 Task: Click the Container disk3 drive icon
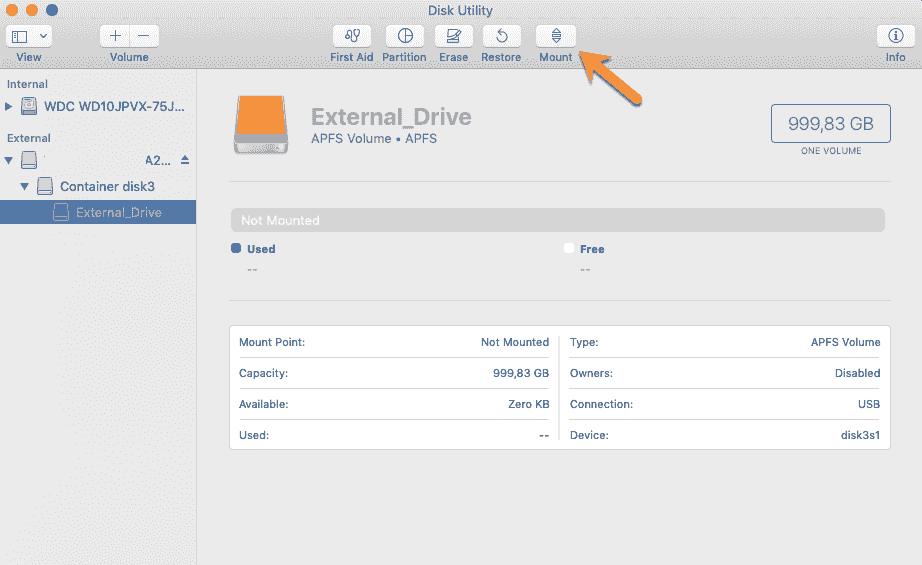click(45, 186)
